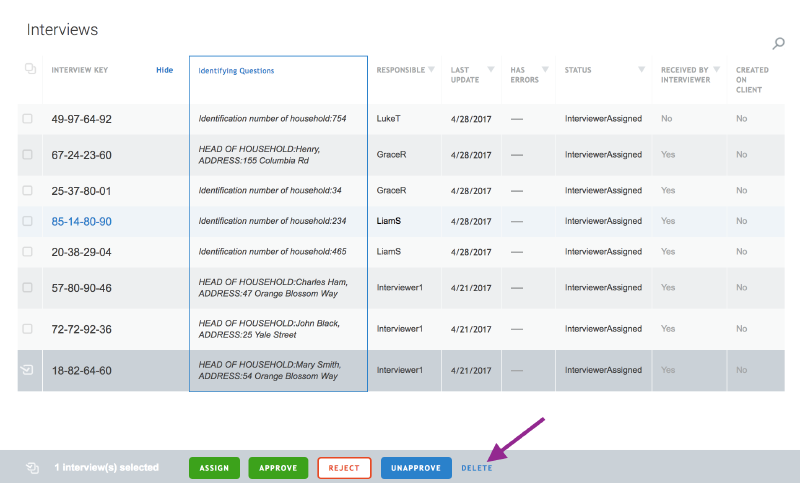This screenshot has height=483, width=800.
Task: Open the Has Errors filter dropdown
Action: coord(542,70)
